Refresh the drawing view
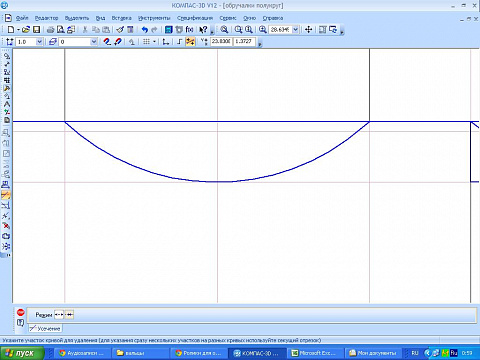Screen dimensions: 480x360 333,30
